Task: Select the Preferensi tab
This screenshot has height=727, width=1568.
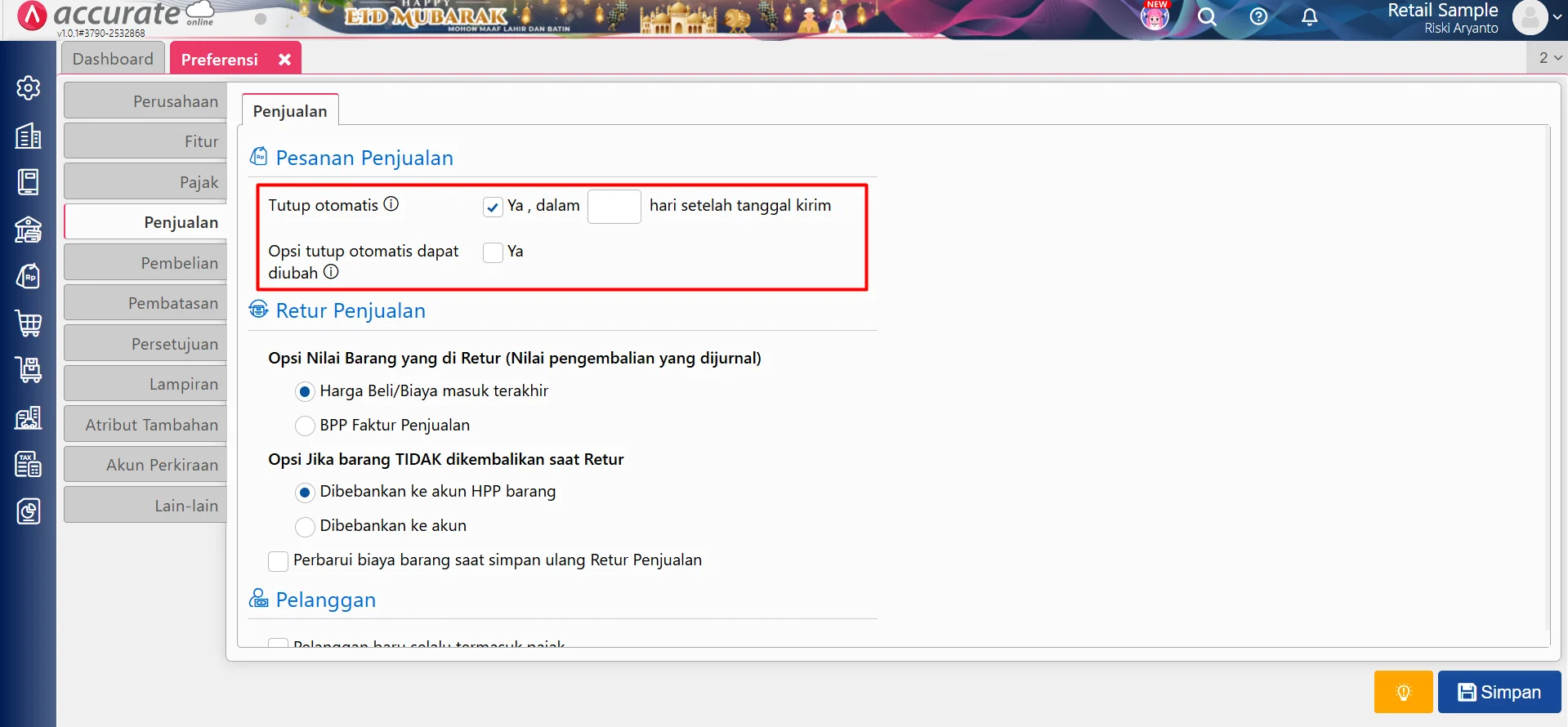Action: [x=220, y=60]
